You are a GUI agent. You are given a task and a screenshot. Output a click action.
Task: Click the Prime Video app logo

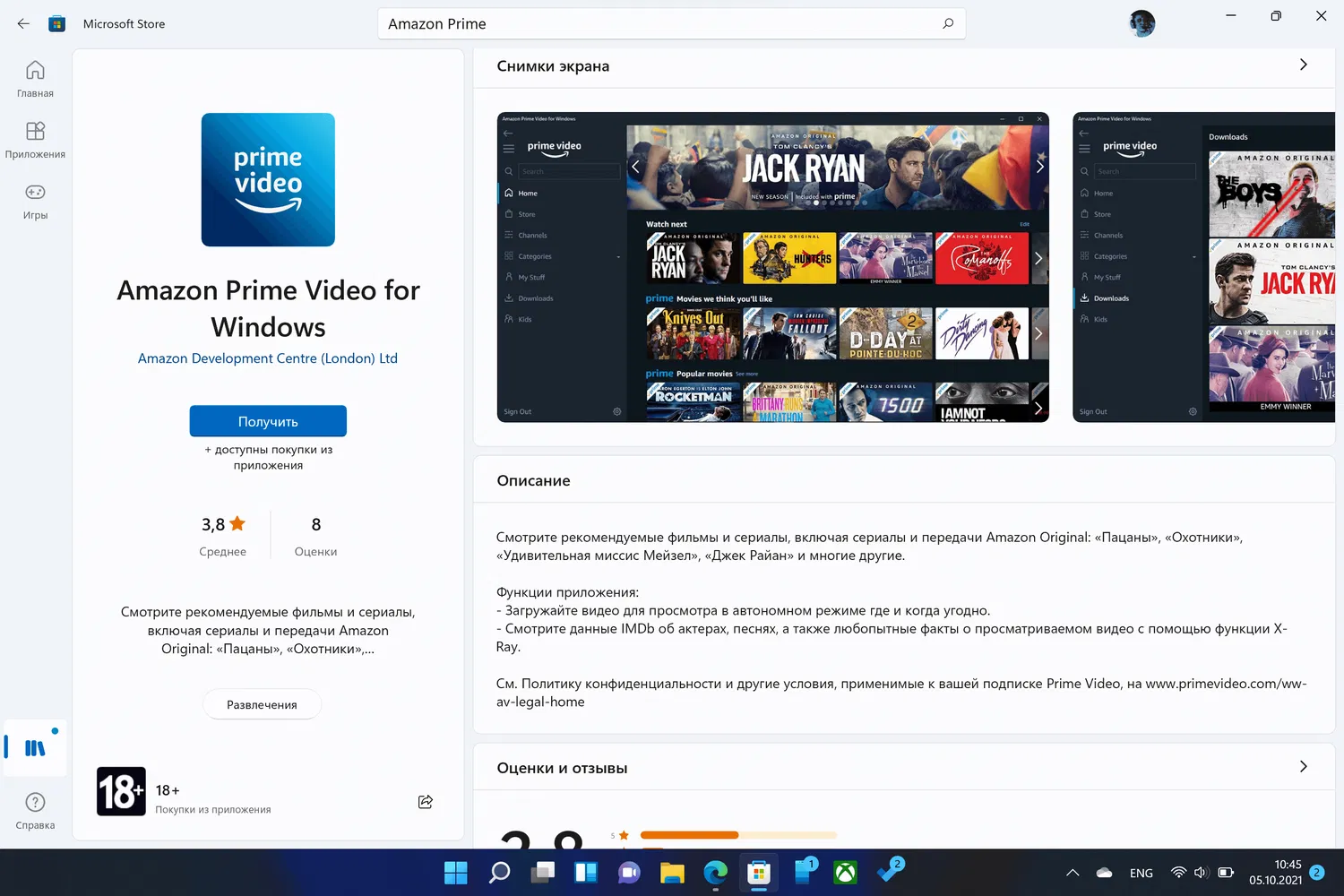pos(268,179)
